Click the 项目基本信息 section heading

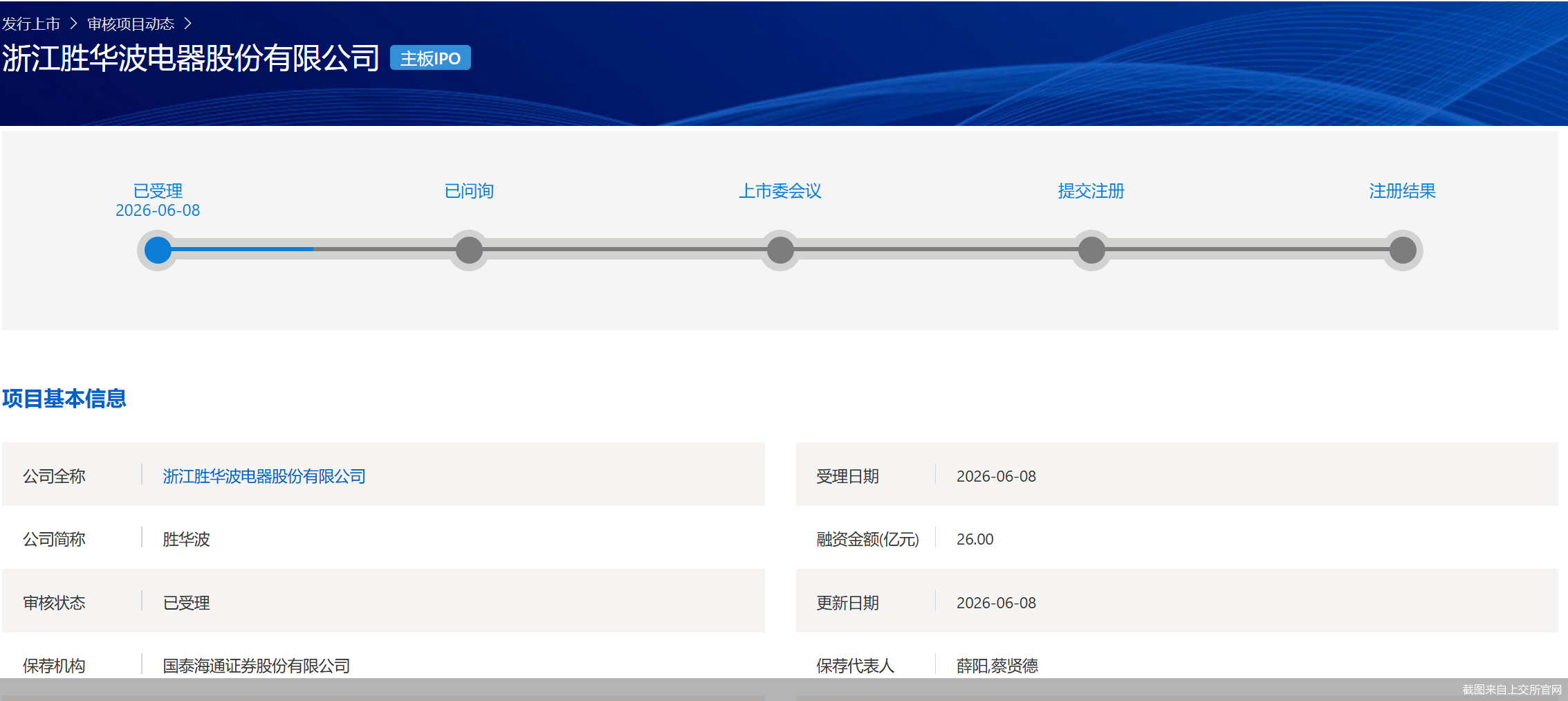pyautogui.click(x=64, y=399)
